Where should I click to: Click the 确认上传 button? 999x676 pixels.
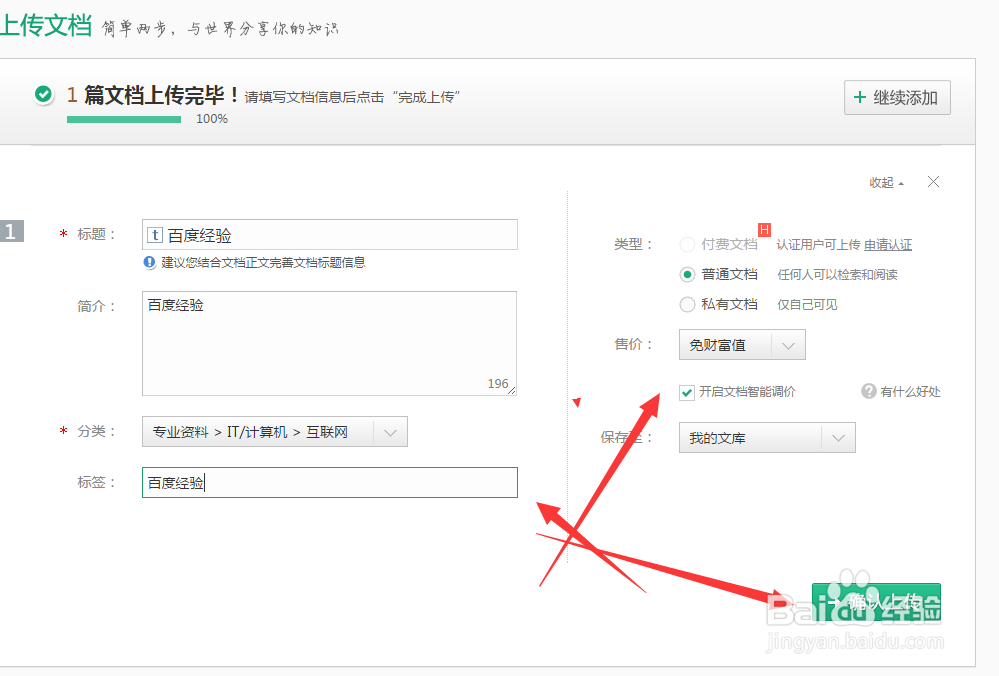click(x=876, y=602)
